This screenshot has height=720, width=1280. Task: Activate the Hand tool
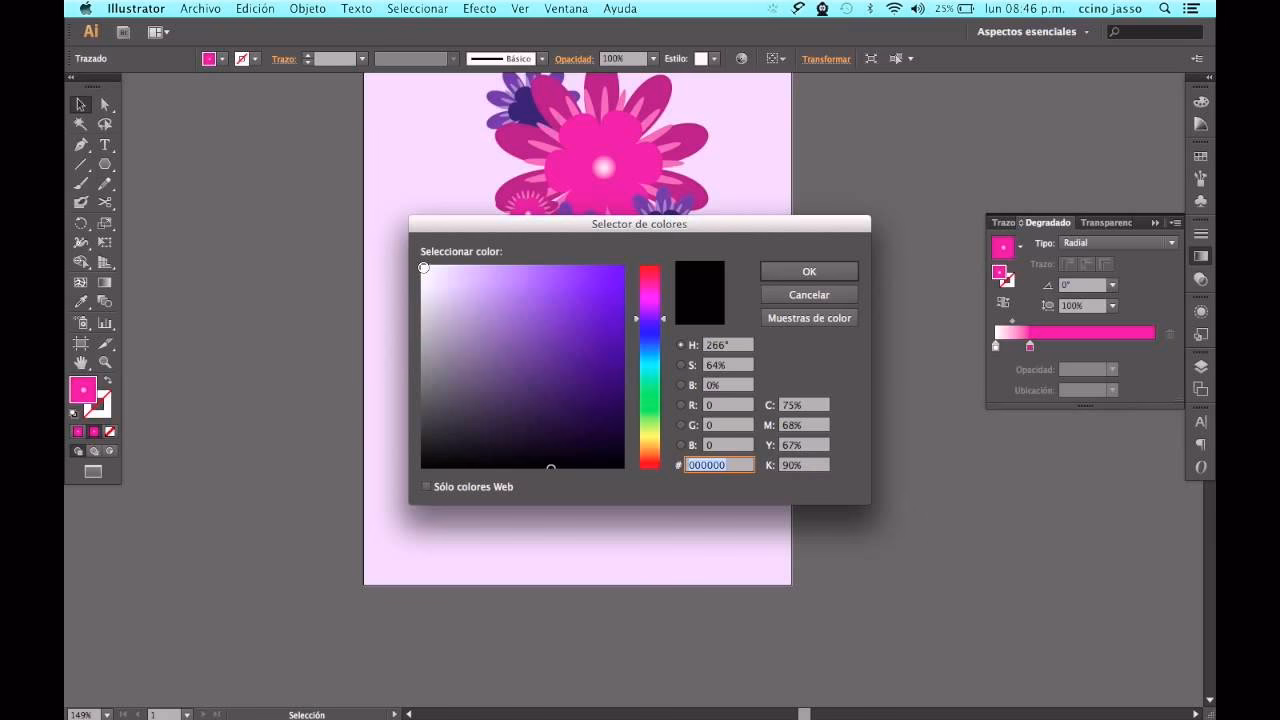coord(81,360)
